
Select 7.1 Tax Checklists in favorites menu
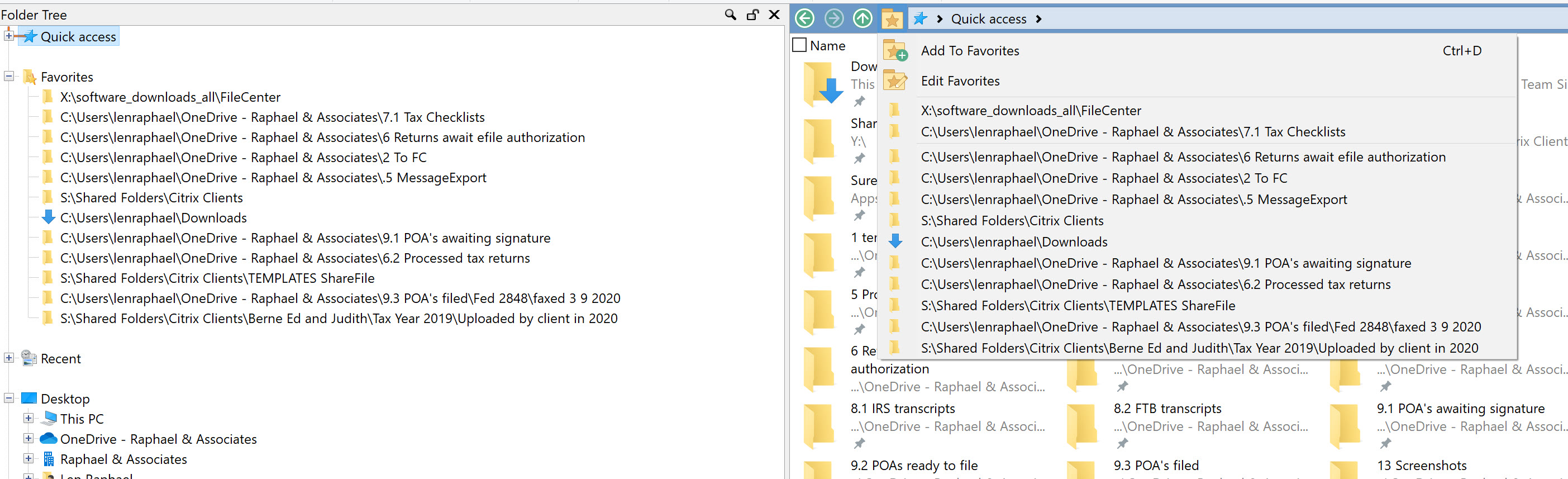[x=1197, y=132]
